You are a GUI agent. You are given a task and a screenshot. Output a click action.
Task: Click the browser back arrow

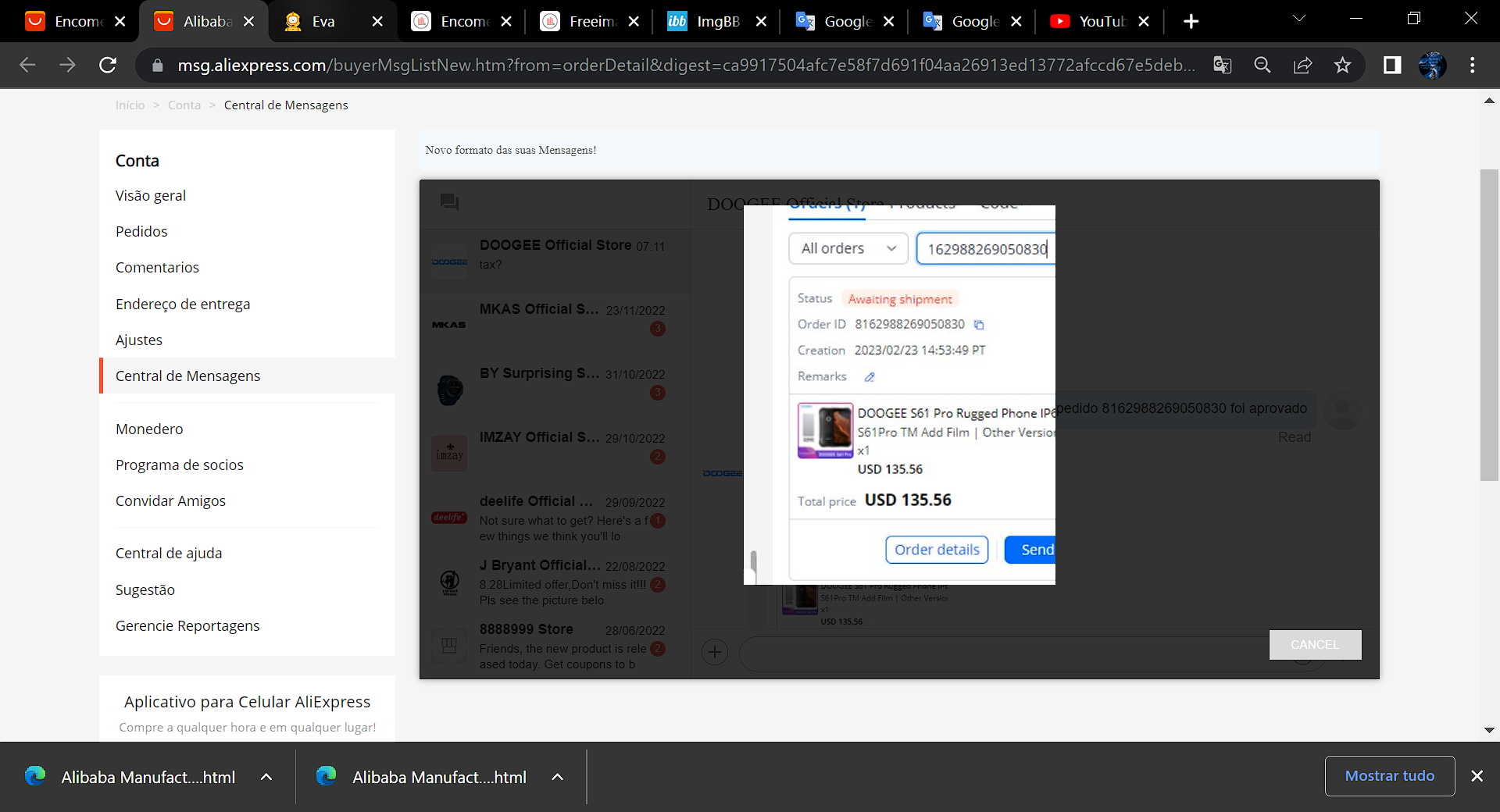click(x=27, y=65)
